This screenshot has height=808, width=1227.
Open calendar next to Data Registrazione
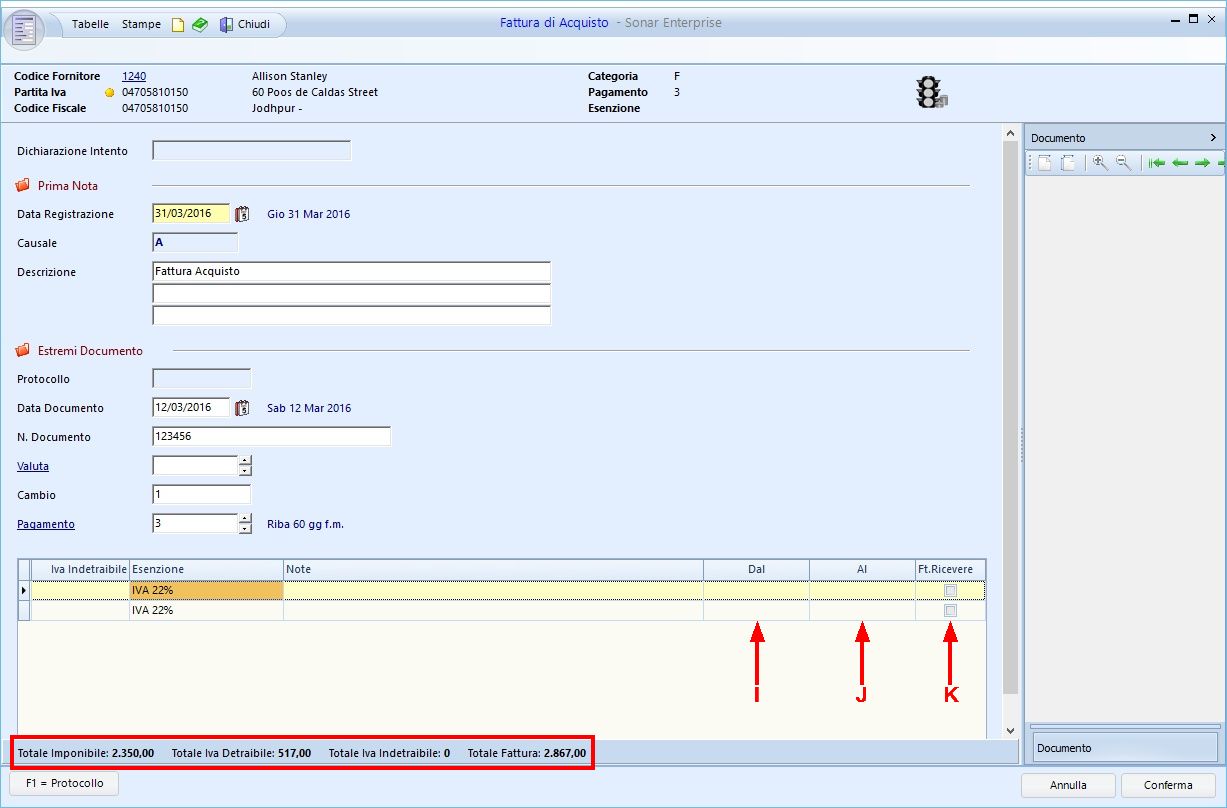tap(242, 213)
